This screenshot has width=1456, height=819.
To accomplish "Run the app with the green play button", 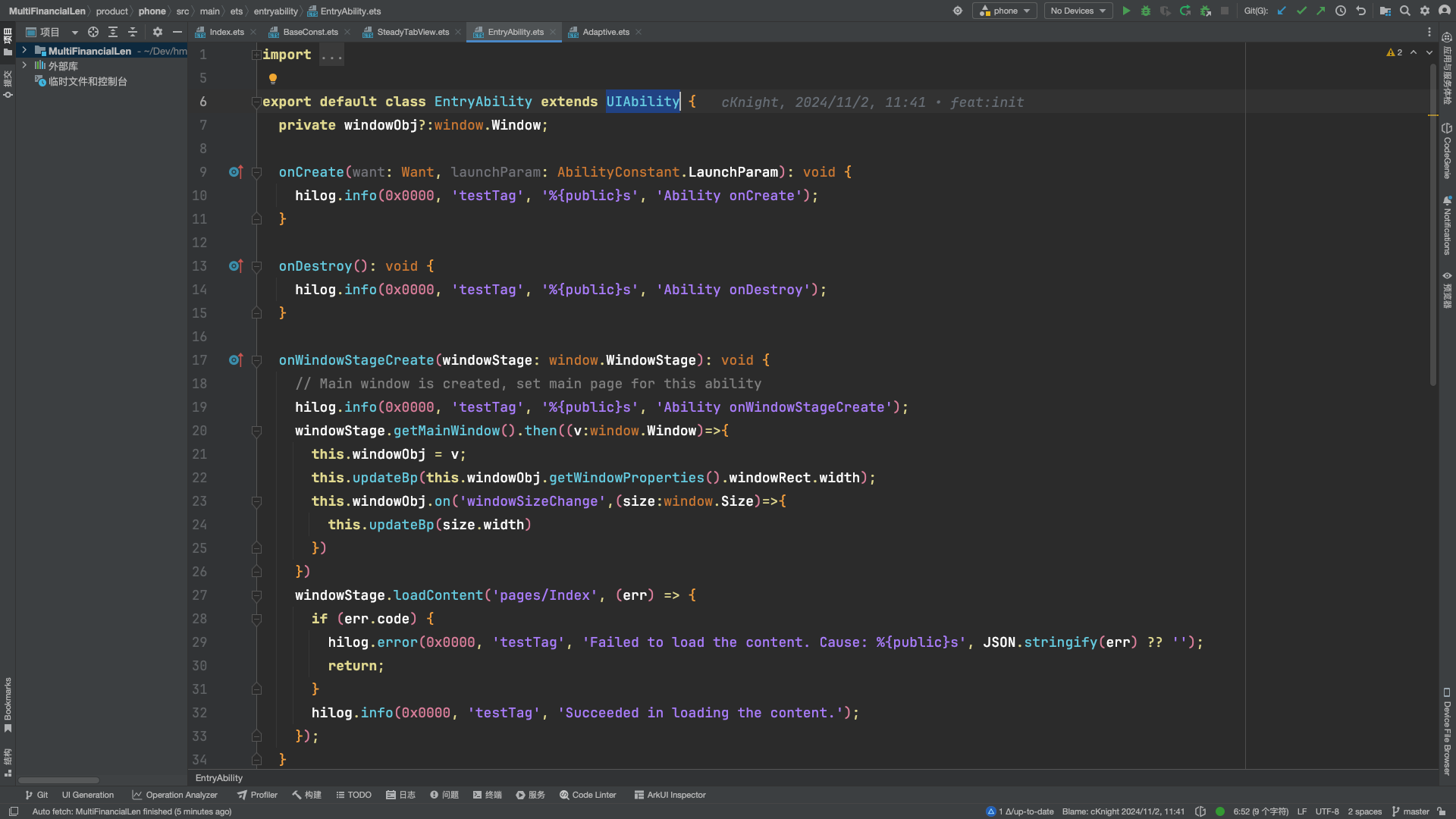I will 1126,11.
